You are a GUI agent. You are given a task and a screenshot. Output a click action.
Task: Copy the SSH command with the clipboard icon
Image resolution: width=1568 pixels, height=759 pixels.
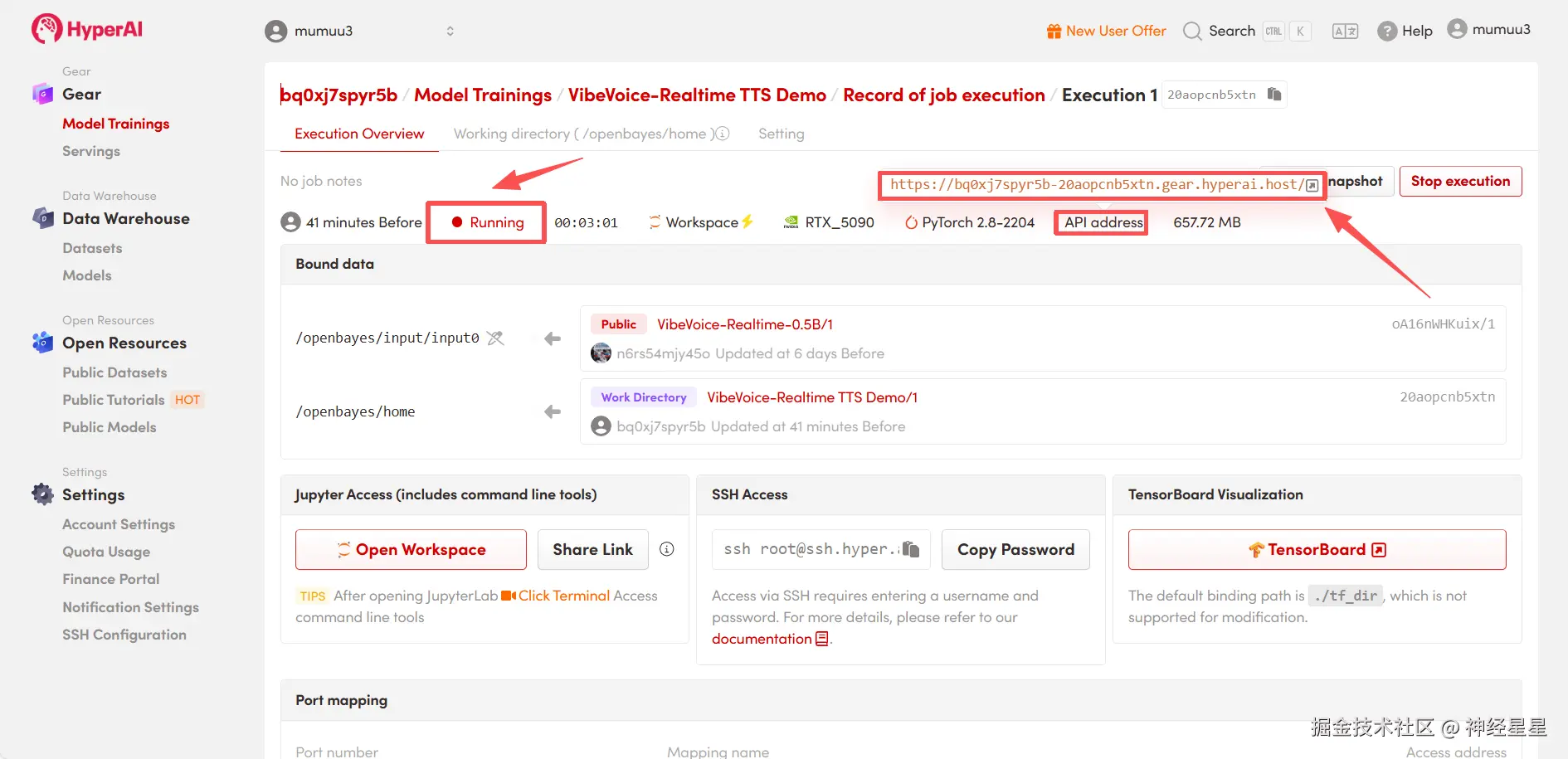[x=911, y=549]
